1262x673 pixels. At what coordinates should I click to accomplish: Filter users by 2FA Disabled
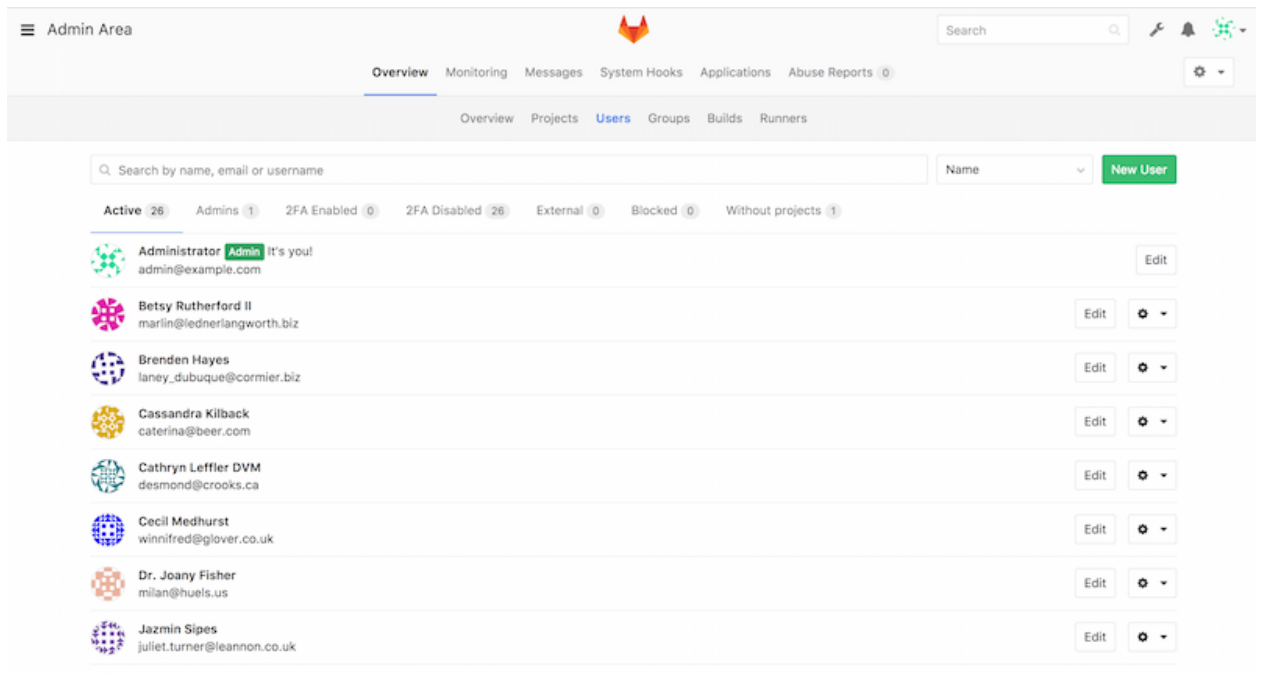[x=458, y=211]
